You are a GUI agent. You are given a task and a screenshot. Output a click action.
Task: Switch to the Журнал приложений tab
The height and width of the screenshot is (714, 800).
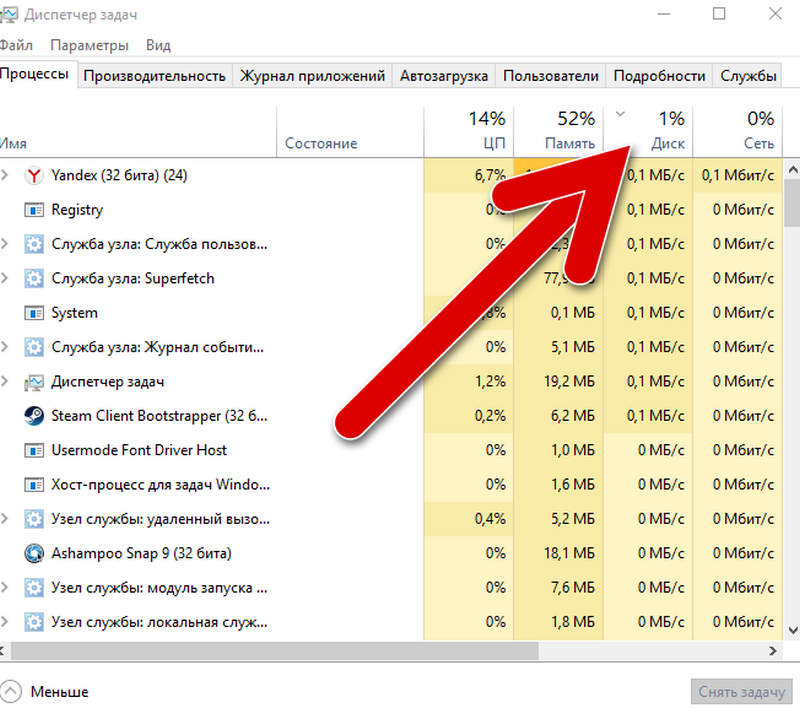pos(312,76)
